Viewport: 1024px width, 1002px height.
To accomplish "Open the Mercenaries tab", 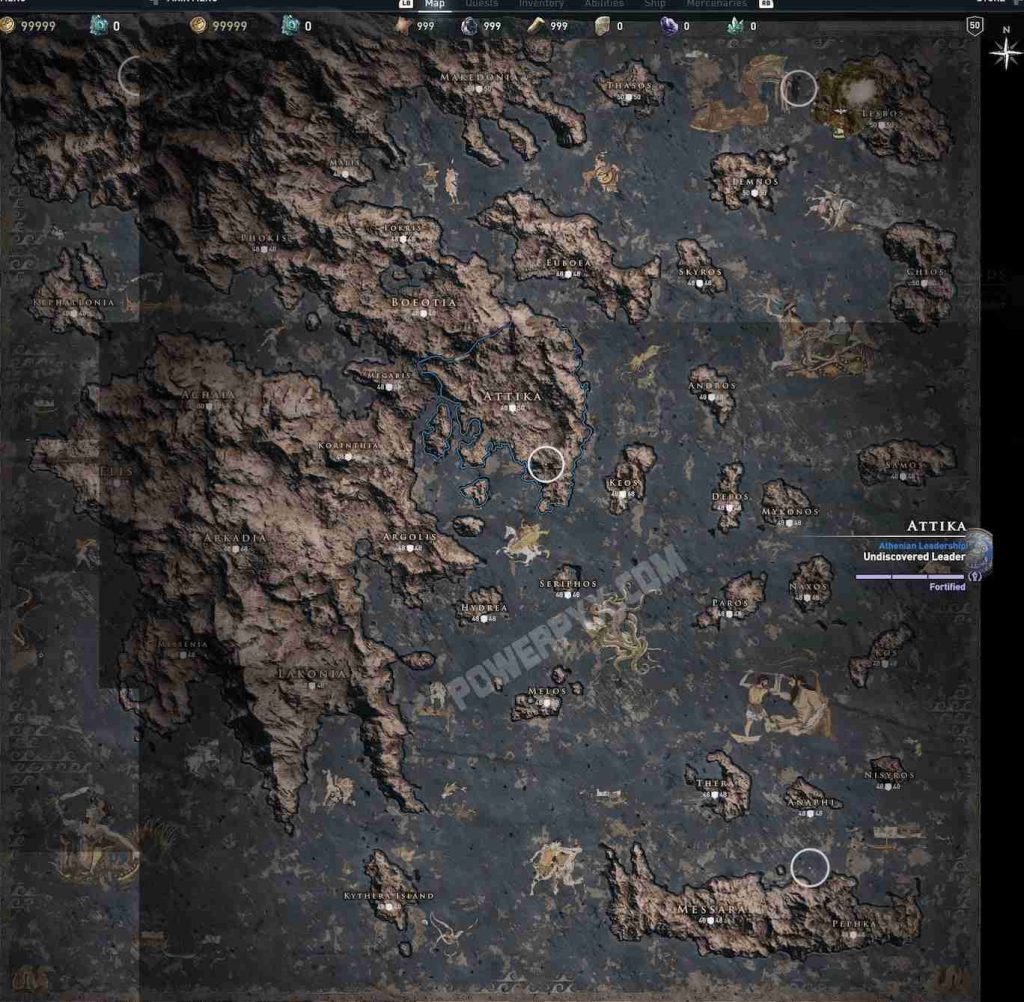I will (716, 4).
